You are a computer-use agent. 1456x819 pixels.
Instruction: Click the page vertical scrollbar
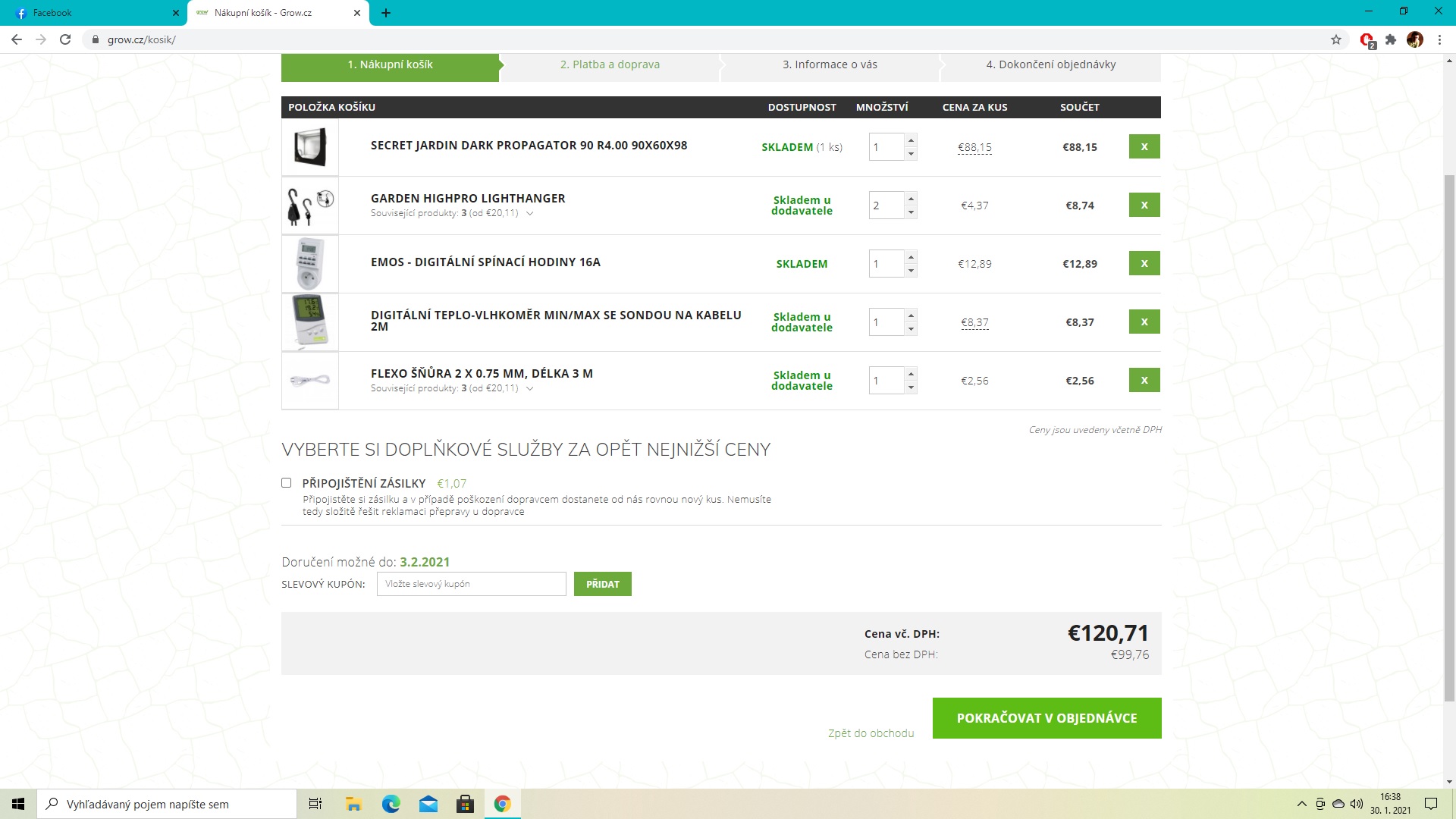(1449, 438)
